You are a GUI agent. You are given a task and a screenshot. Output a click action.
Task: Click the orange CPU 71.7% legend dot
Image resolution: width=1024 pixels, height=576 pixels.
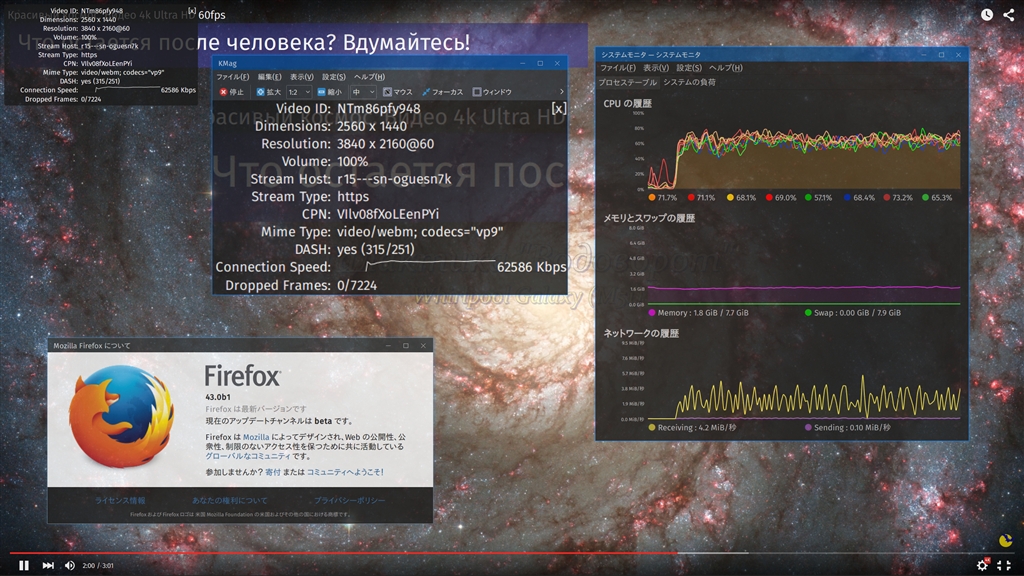(652, 197)
